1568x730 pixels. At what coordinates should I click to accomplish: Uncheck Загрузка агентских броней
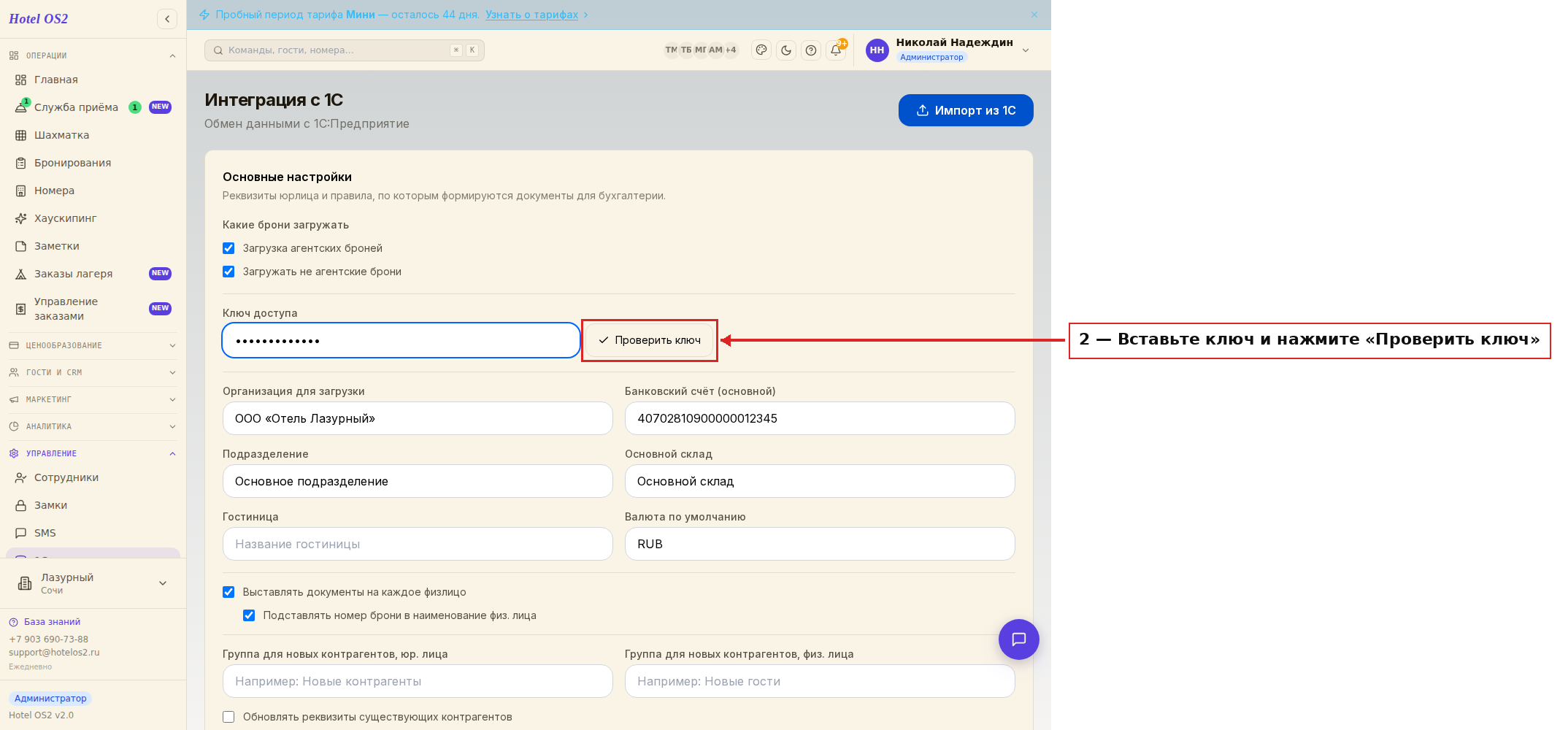pyautogui.click(x=228, y=248)
